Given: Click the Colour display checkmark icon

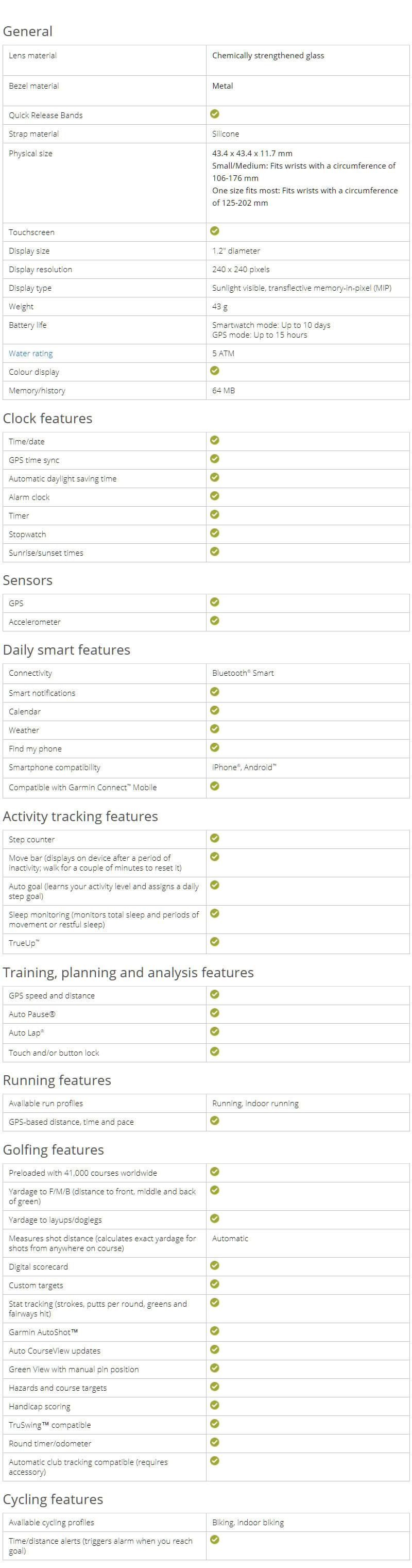Looking at the screenshot, I should point(214,370).
